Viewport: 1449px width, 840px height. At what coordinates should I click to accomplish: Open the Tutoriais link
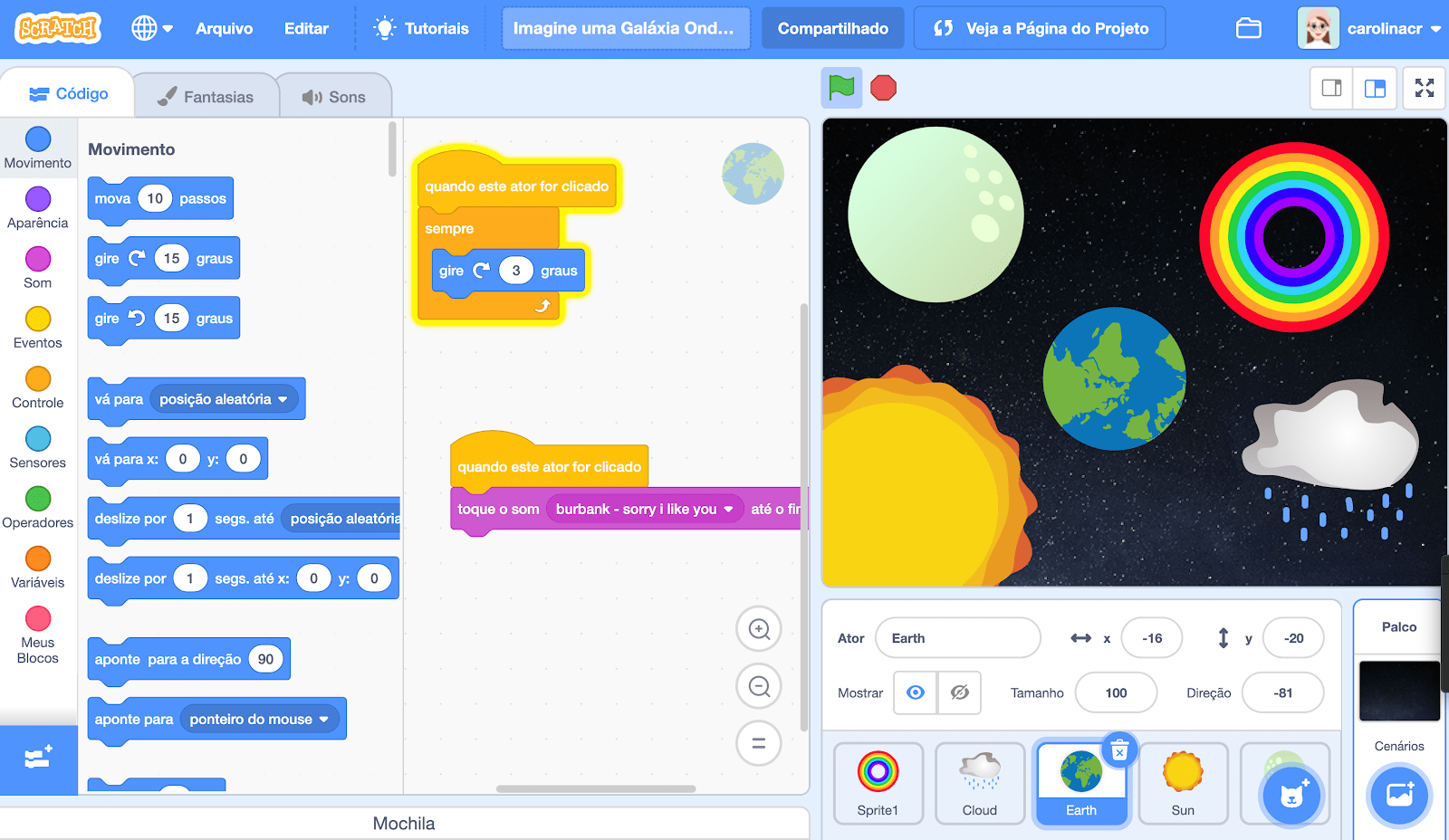click(x=422, y=29)
